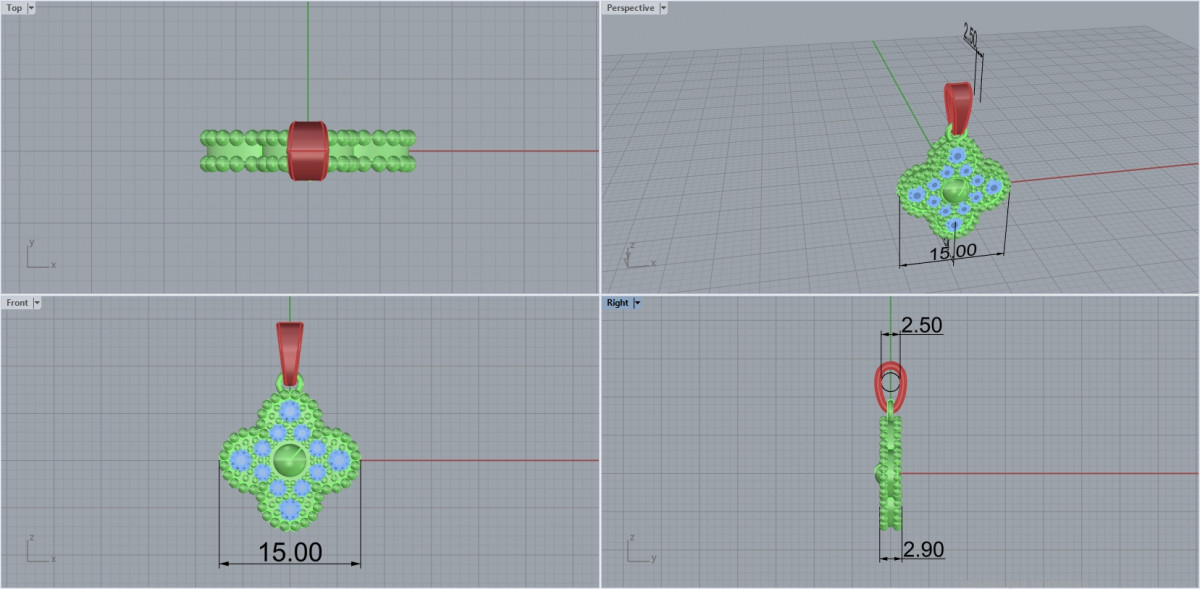The image size is (1200, 589).
Task: Select the red bail in Perspective view
Action: tap(957, 108)
